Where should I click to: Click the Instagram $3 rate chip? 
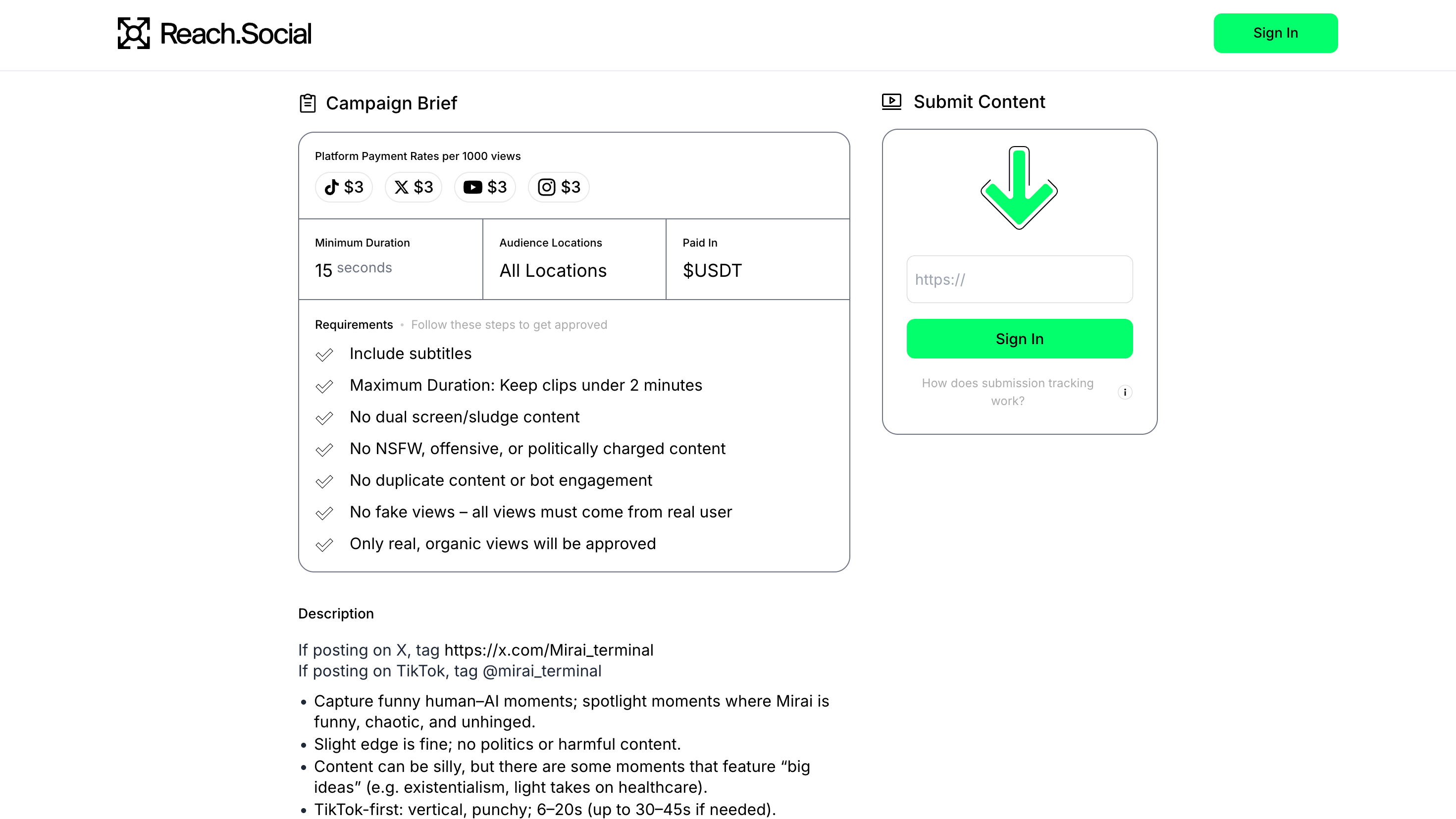point(559,187)
